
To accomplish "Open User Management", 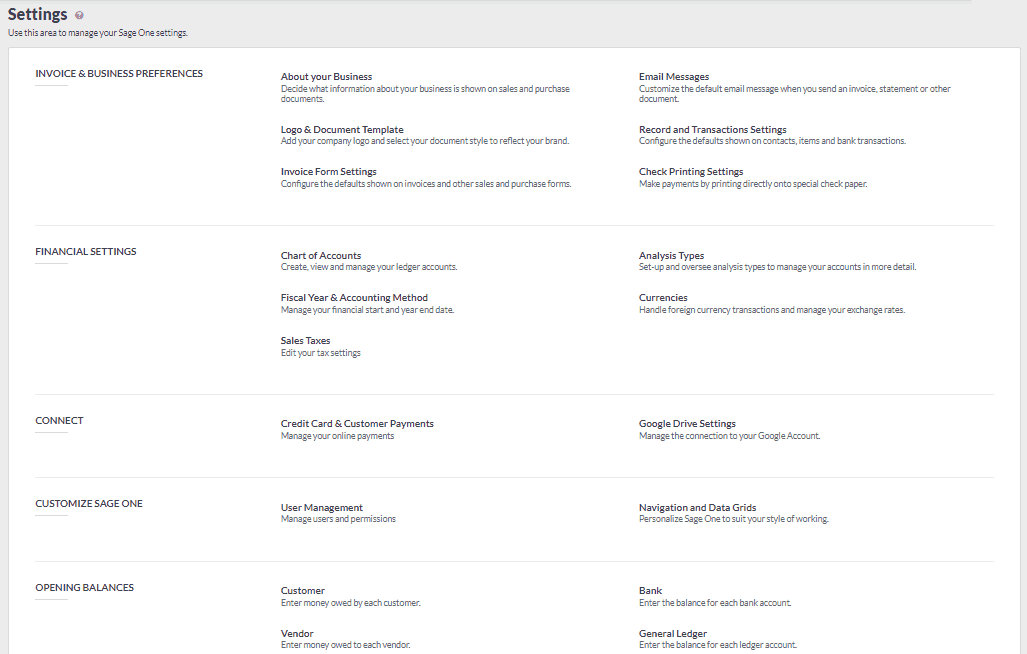I will [x=322, y=507].
